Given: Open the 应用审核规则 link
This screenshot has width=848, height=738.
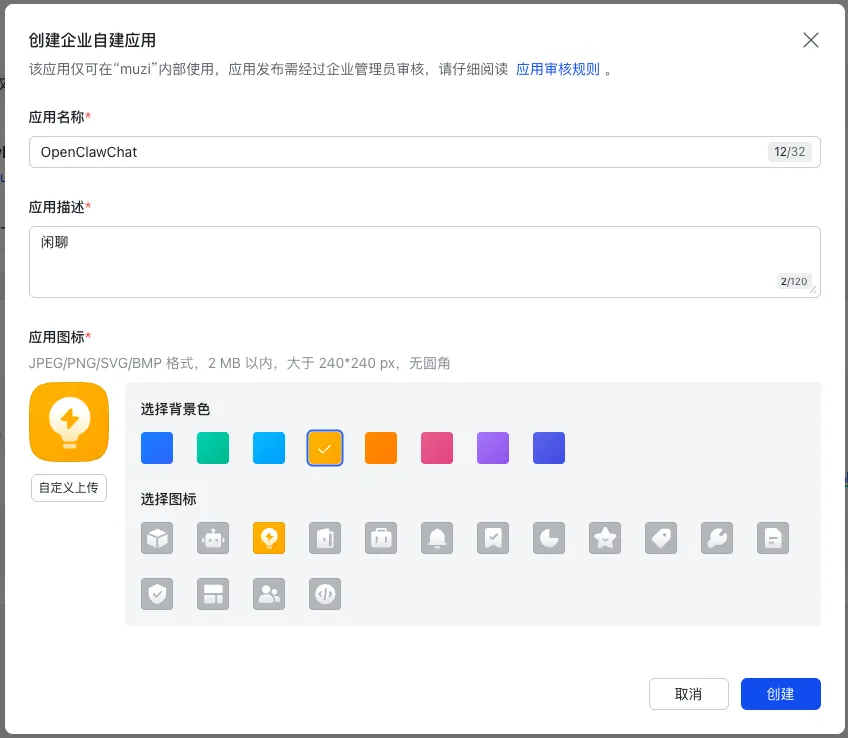Looking at the screenshot, I should coord(558,70).
